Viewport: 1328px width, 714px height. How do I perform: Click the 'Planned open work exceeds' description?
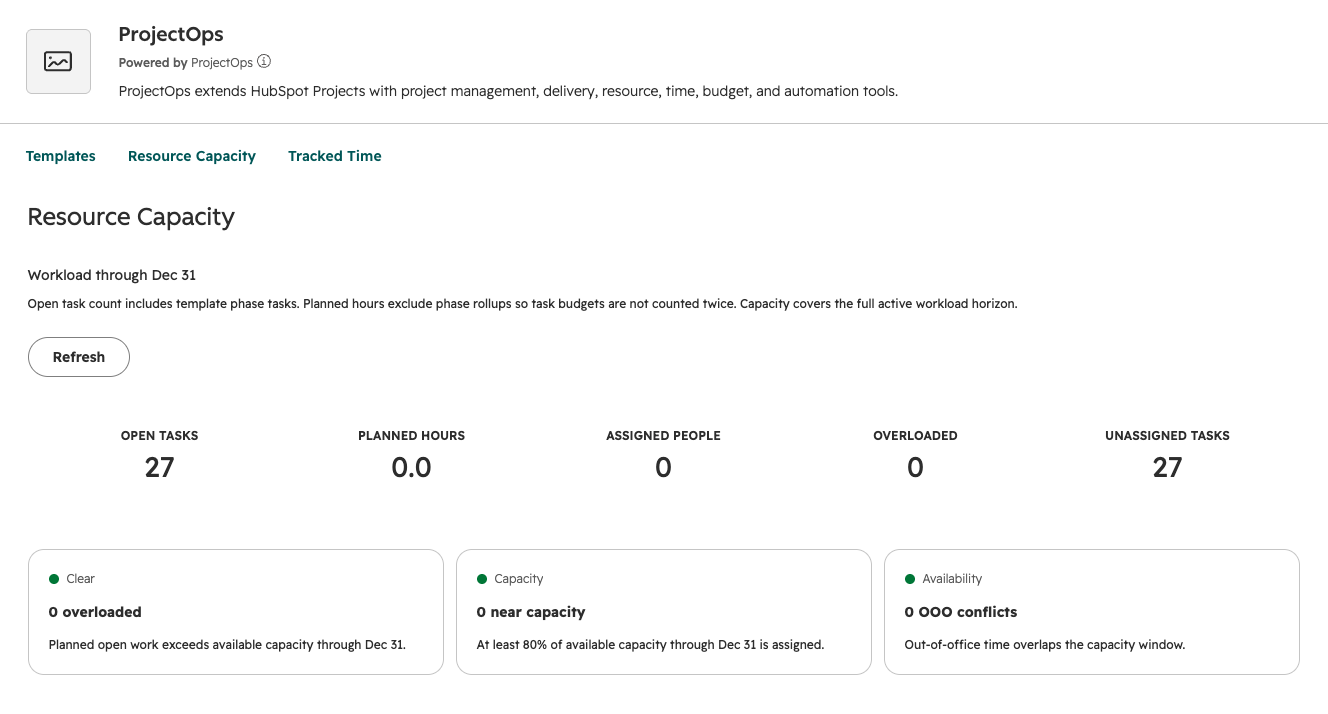click(227, 645)
